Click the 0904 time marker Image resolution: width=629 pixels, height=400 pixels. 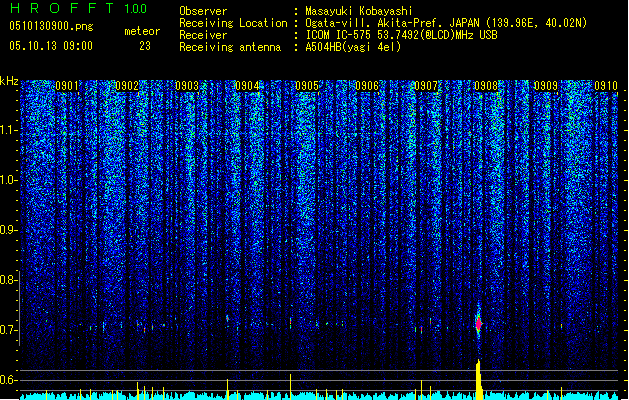(247, 86)
